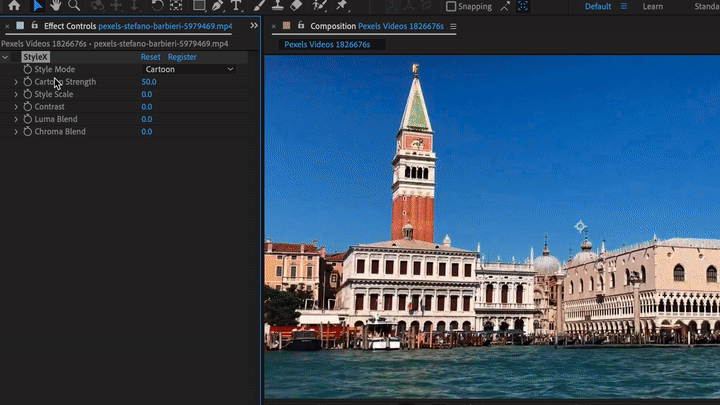The width and height of the screenshot is (720, 405).
Task: Toggle the Luma Blend stopwatch
Action: [28, 119]
